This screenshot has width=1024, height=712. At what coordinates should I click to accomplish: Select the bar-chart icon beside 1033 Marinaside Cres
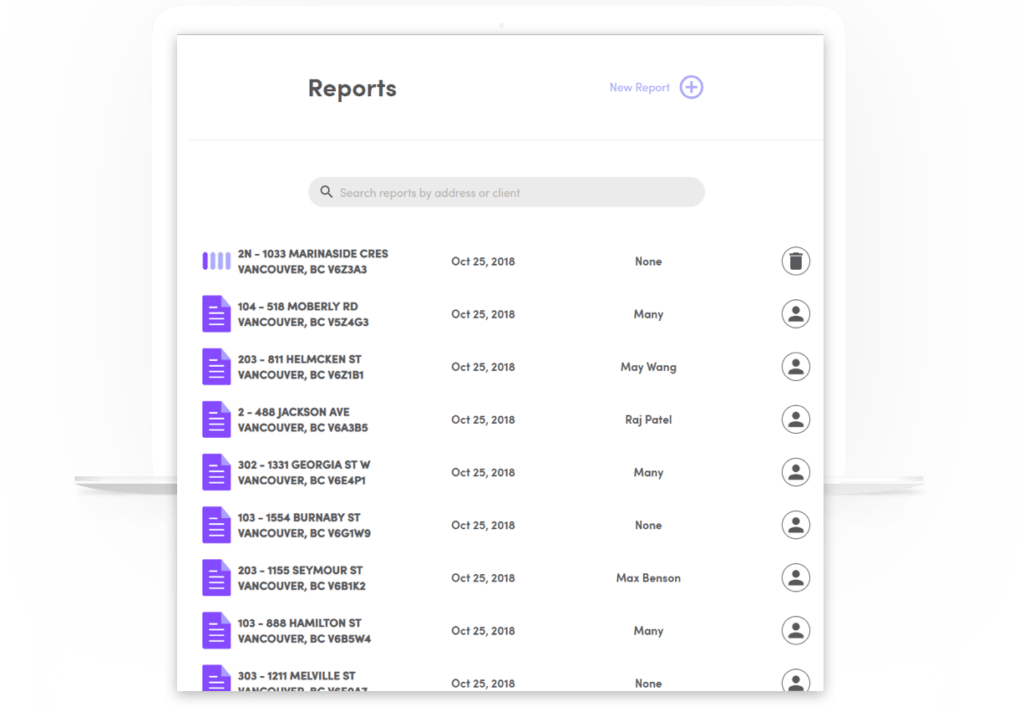(x=216, y=260)
